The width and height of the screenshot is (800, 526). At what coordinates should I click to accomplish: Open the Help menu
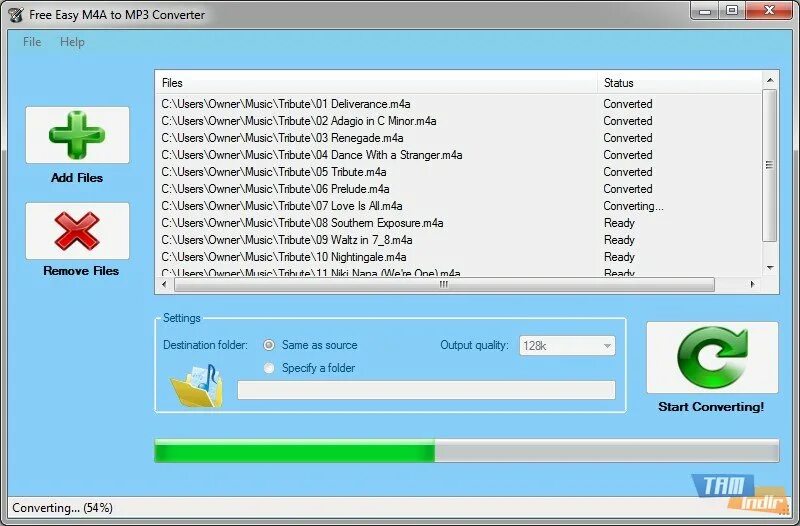pyautogui.click(x=72, y=42)
